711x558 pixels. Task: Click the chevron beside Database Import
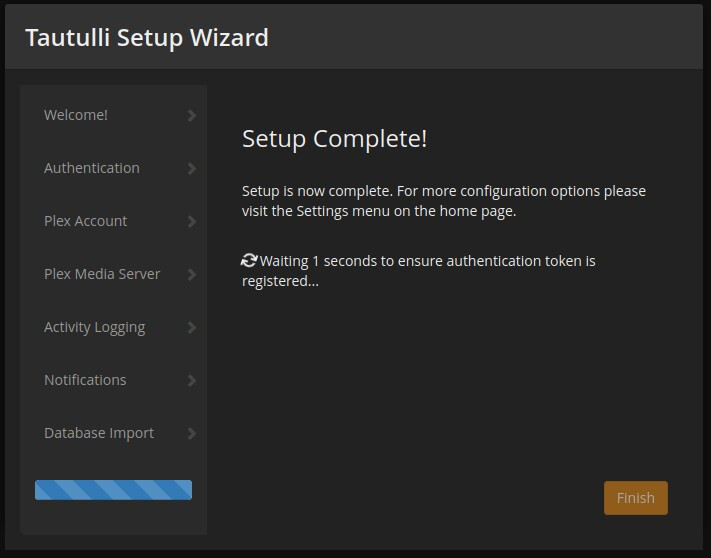tap(192, 434)
